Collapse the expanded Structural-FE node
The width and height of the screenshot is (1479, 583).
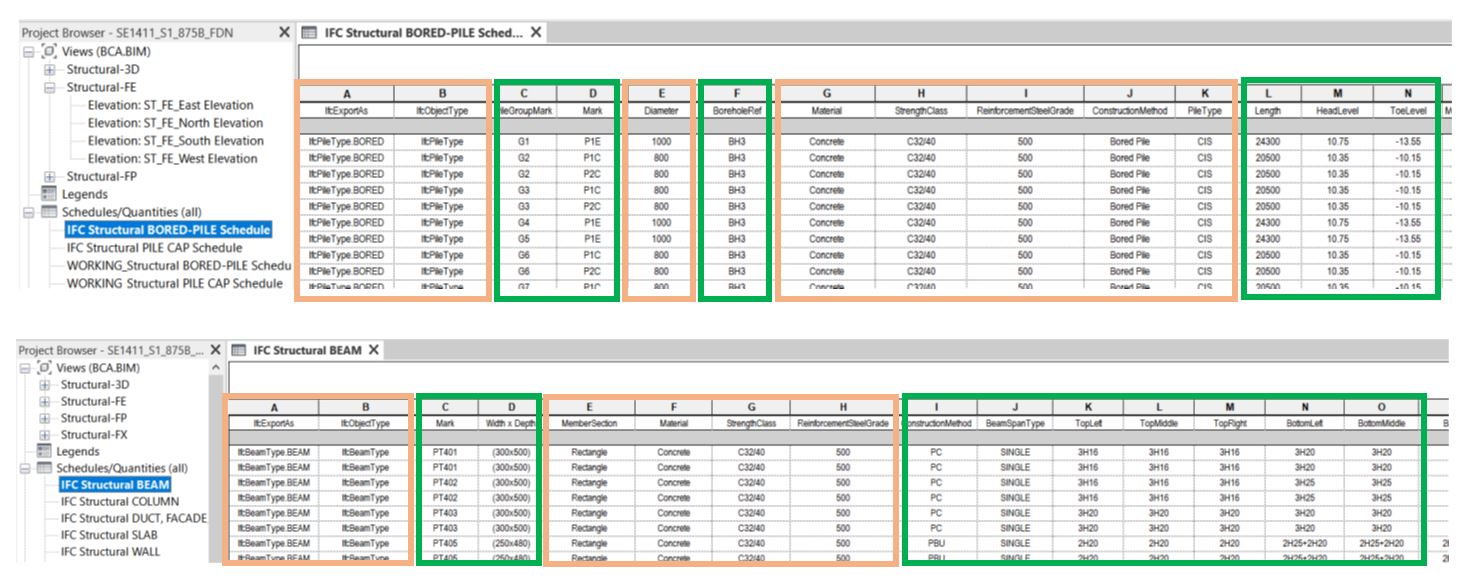(49, 88)
